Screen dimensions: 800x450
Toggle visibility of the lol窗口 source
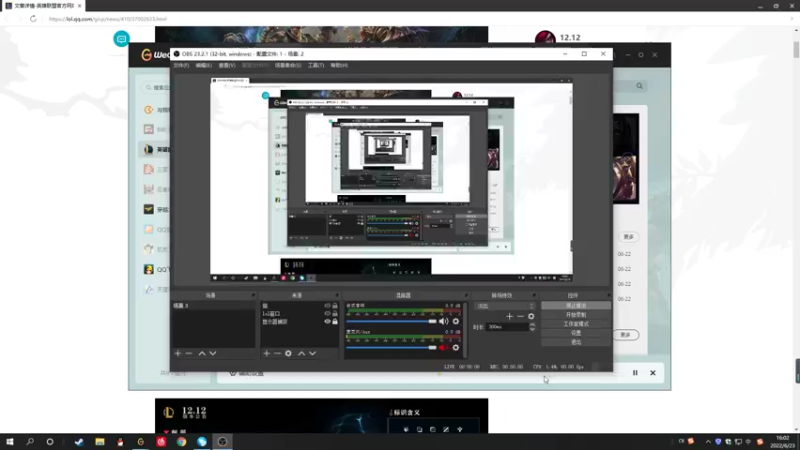click(x=327, y=314)
